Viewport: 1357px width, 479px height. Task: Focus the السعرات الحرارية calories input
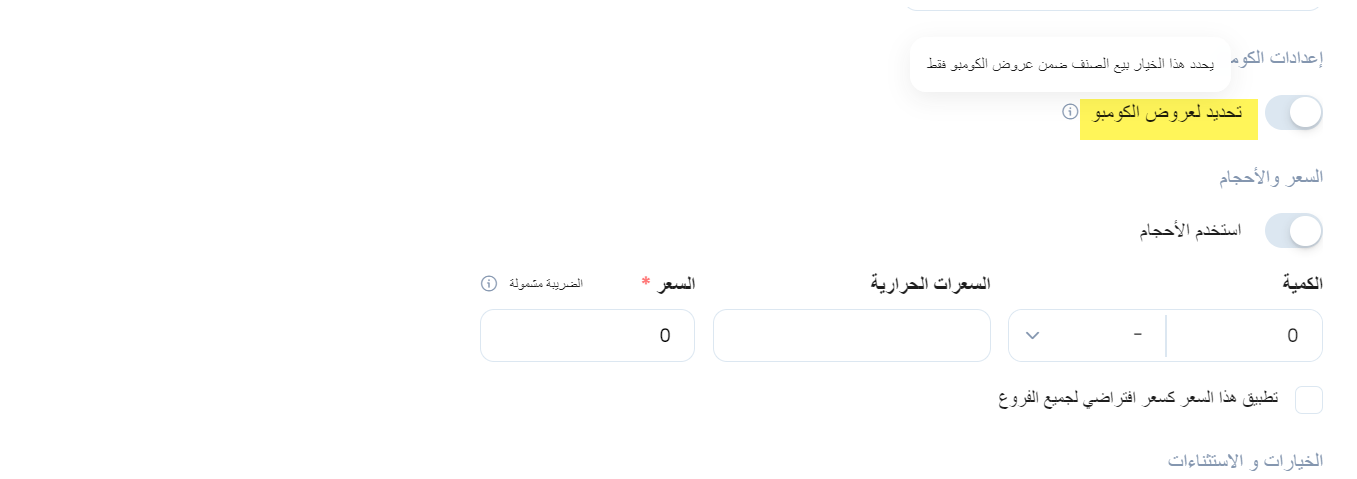click(x=852, y=335)
